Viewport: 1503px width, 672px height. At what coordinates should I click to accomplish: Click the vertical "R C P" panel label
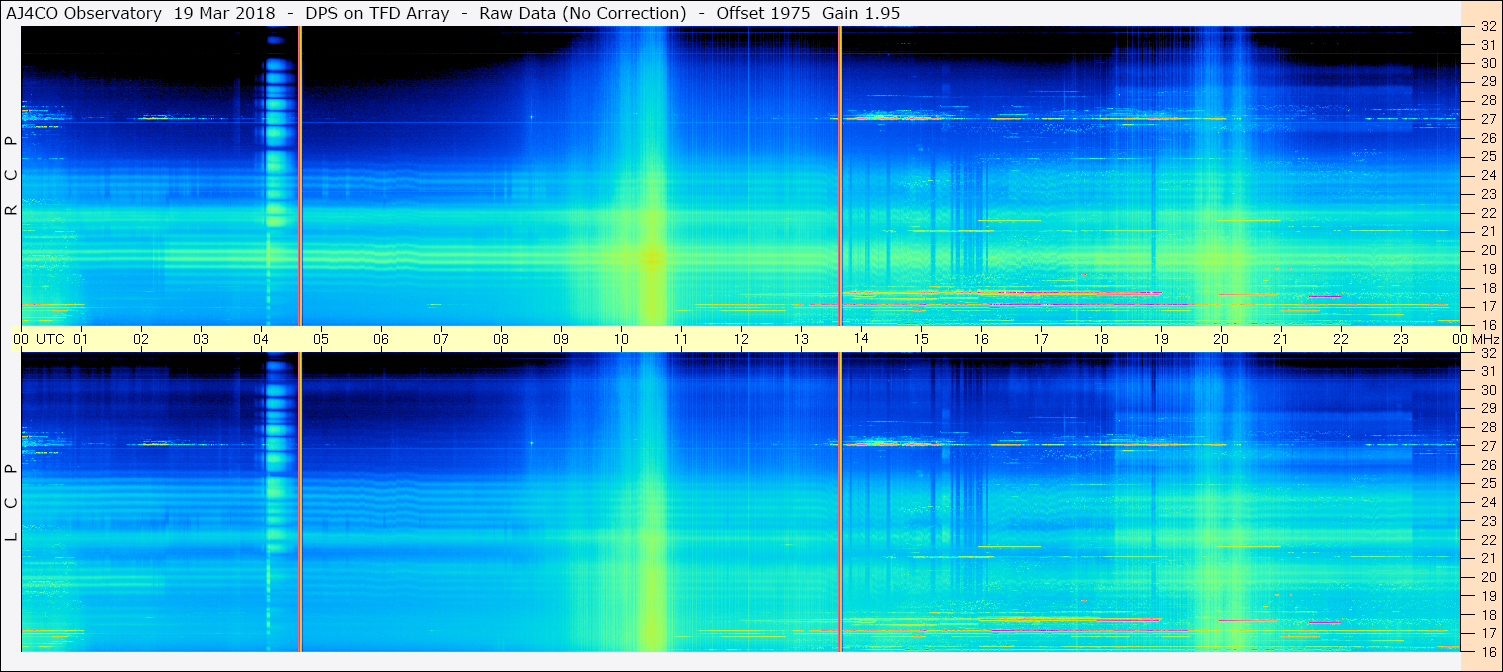12,175
